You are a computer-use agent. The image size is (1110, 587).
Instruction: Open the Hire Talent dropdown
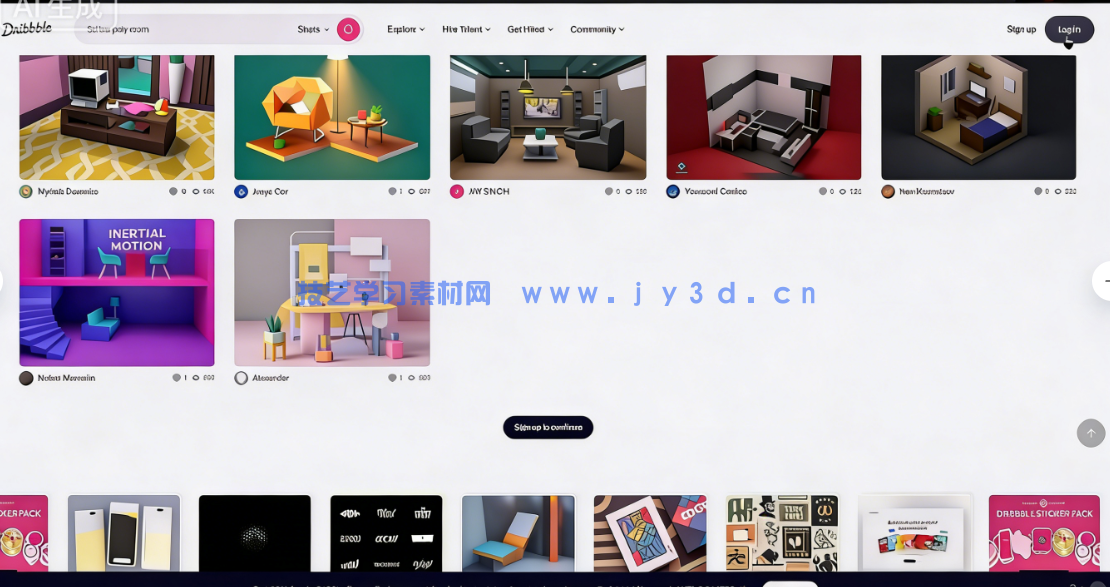[x=466, y=29]
